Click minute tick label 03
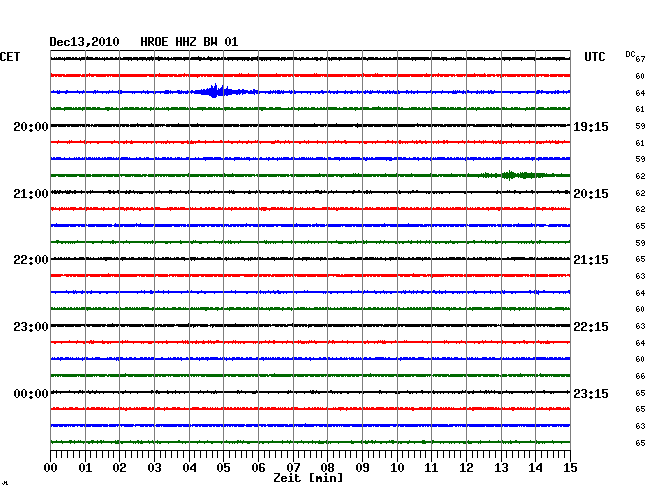This screenshot has width=650, height=494. (x=154, y=468)
